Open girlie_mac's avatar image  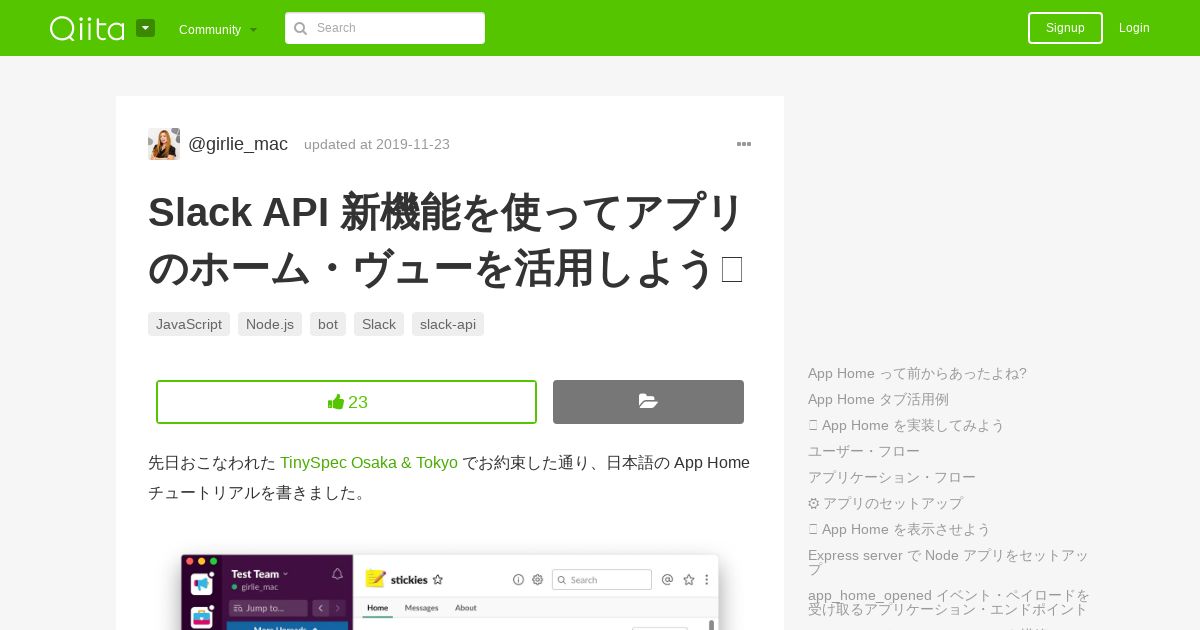coord(164,144)
